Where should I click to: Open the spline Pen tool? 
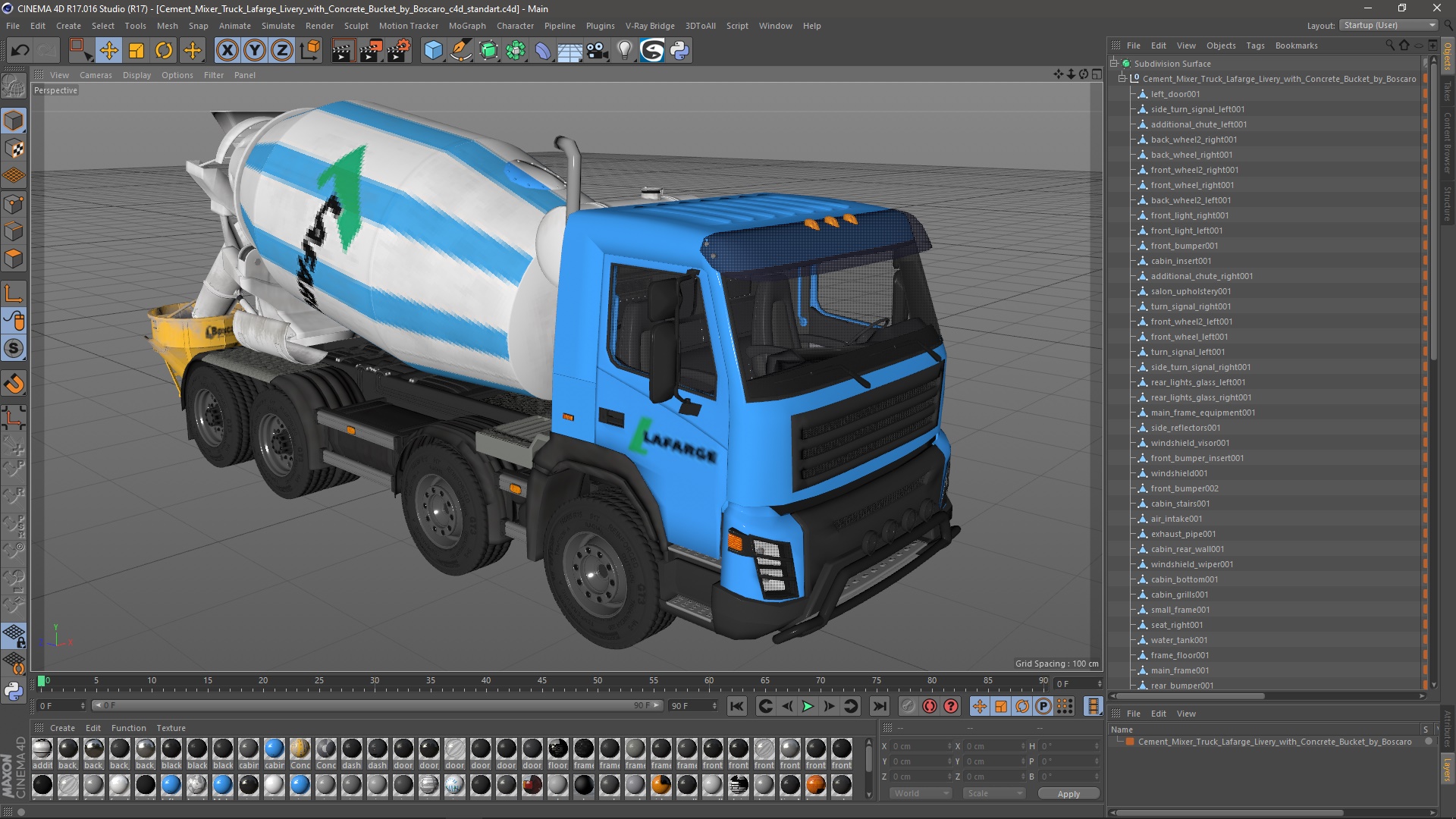pyautogui.click(x=461, y=51)
